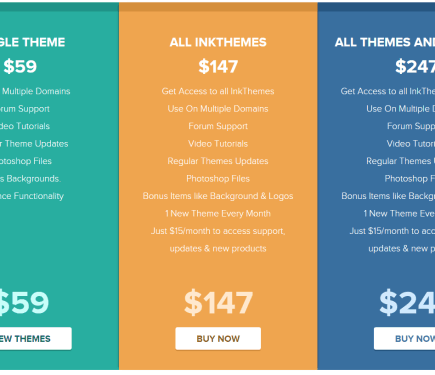Screen dimensions: 435x375
Task: Click the orange BUY NOW button
Action: click(x=218, y=339)
